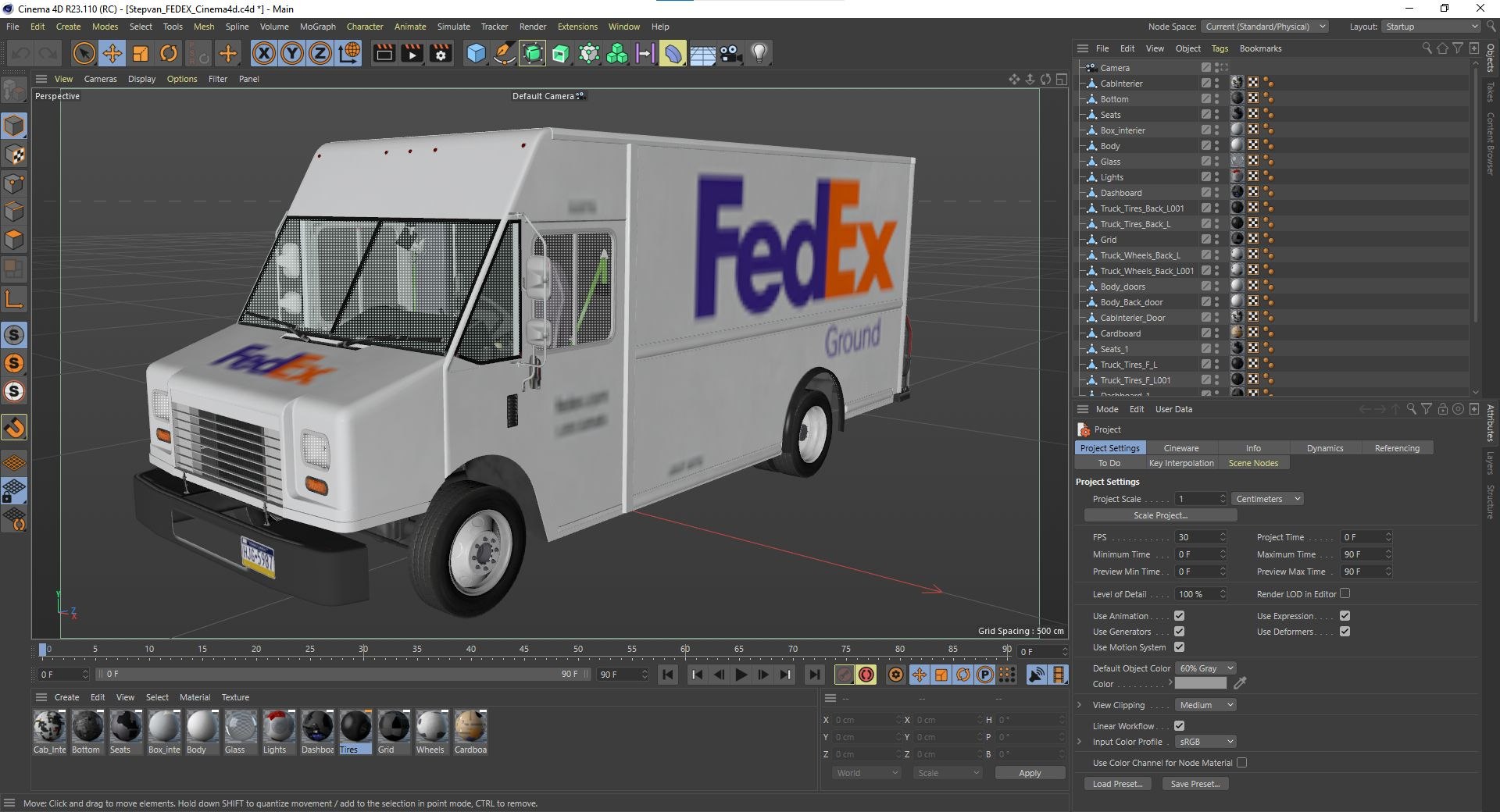
Task: Open the Spline Pen tool
Action: [x=505, y=53]
